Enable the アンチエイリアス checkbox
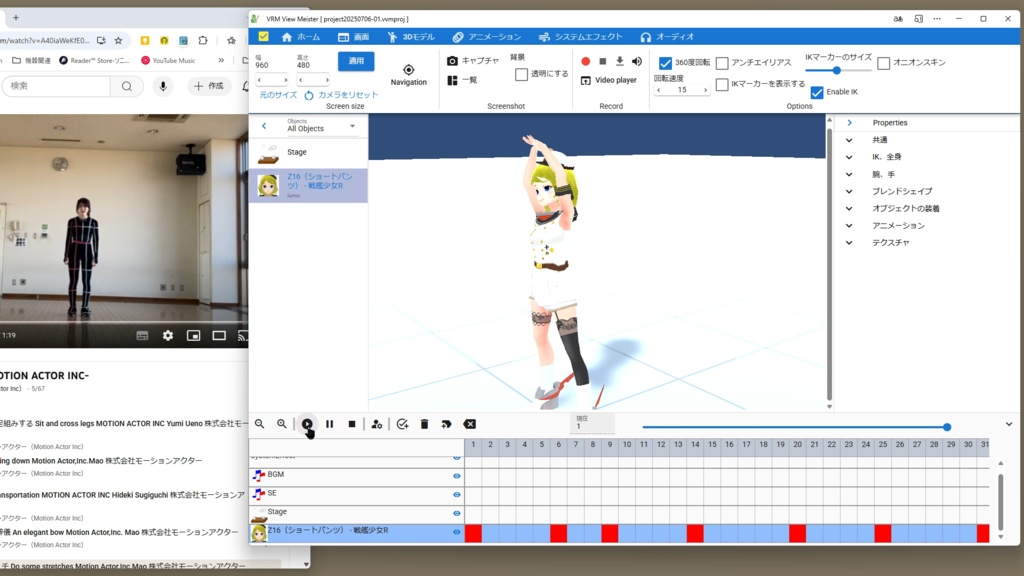 pos(722,63)
